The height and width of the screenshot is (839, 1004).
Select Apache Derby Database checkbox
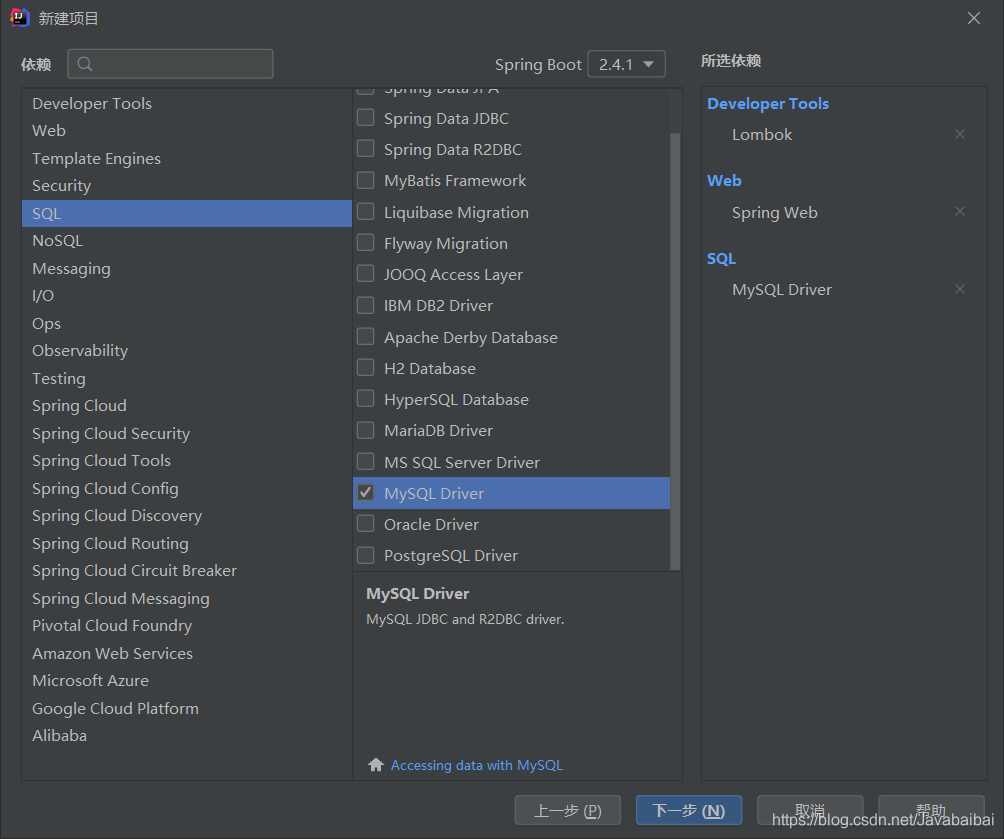coord(366,336)
